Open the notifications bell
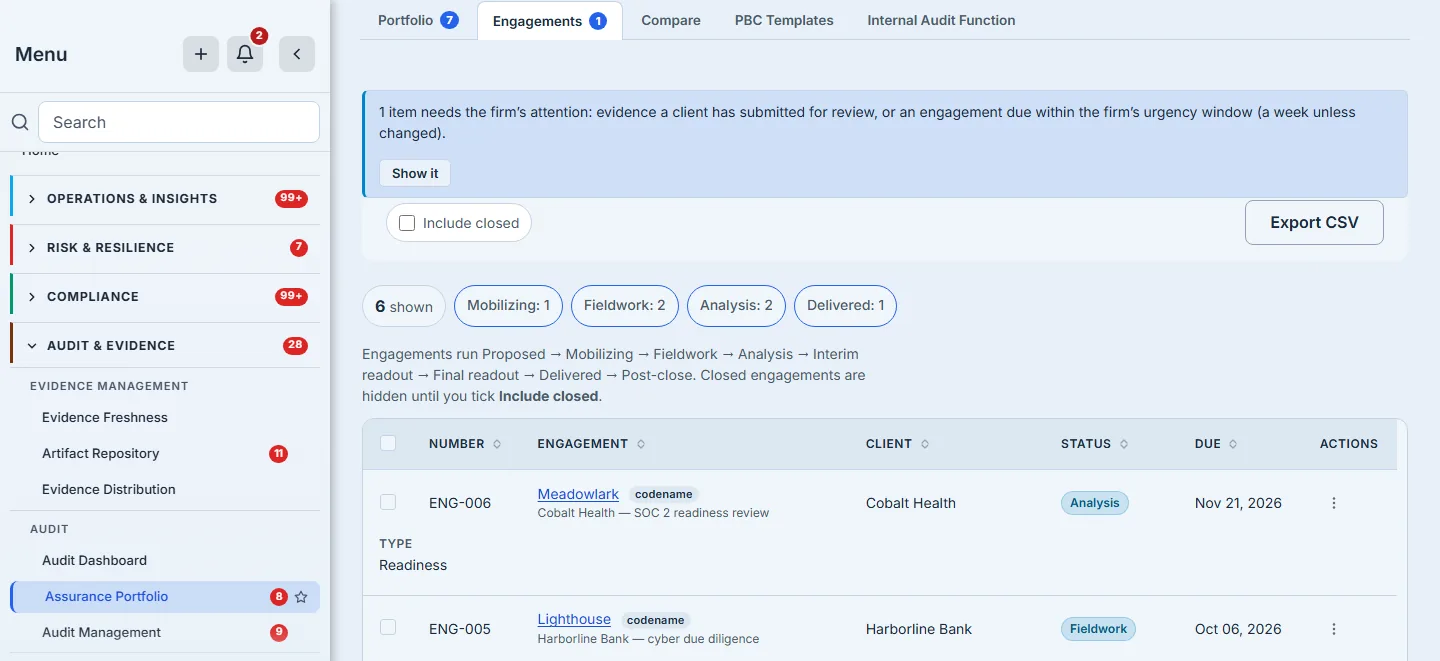This screenshot has height=661, width=1440. coord(245,54)
